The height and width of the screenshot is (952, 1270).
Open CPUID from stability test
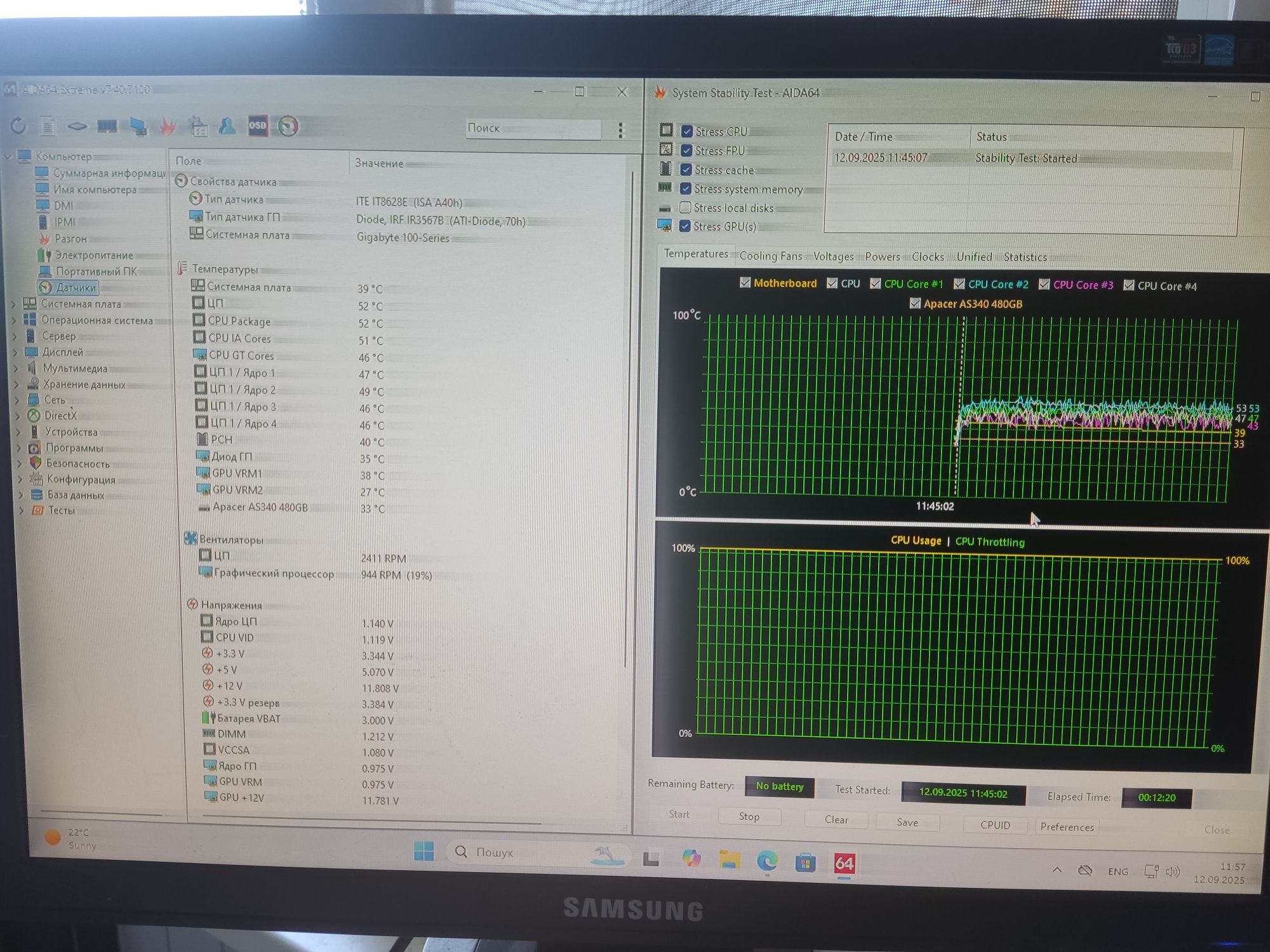click(995, 825)
